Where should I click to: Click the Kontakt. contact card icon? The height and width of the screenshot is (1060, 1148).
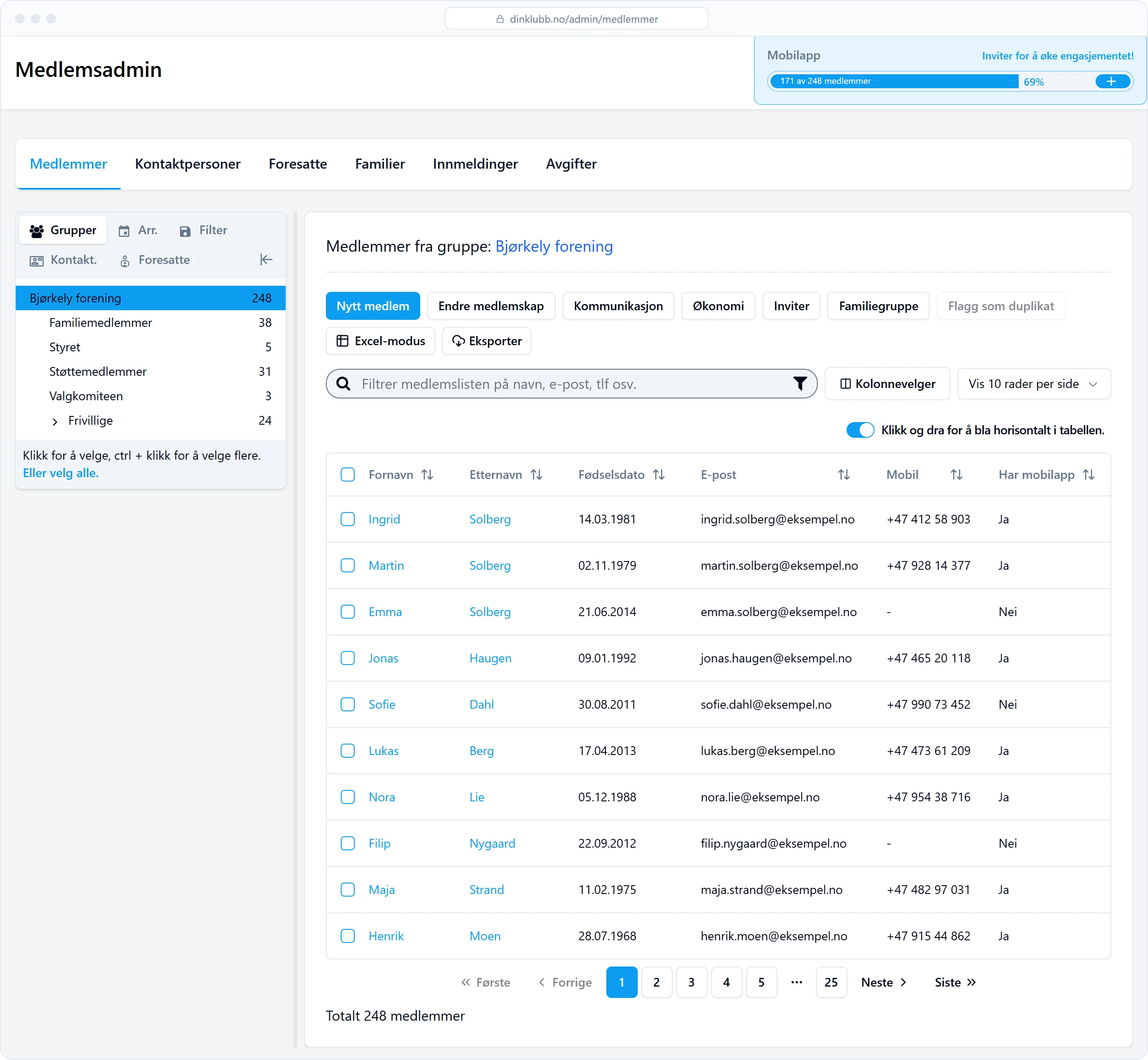point(37,261)
